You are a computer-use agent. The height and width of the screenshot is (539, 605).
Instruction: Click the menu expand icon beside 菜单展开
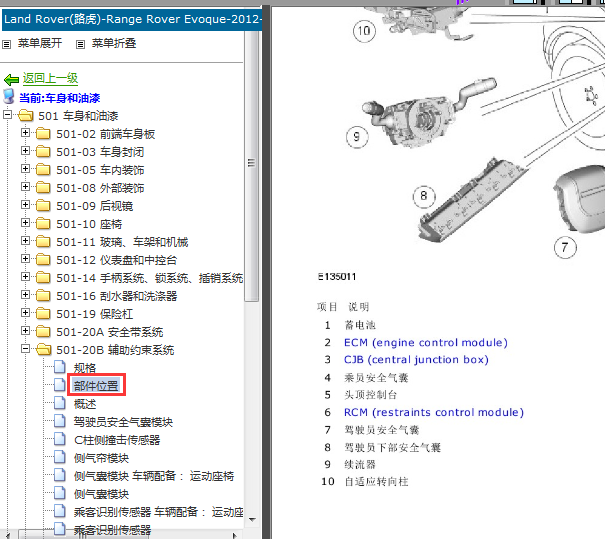7,44
